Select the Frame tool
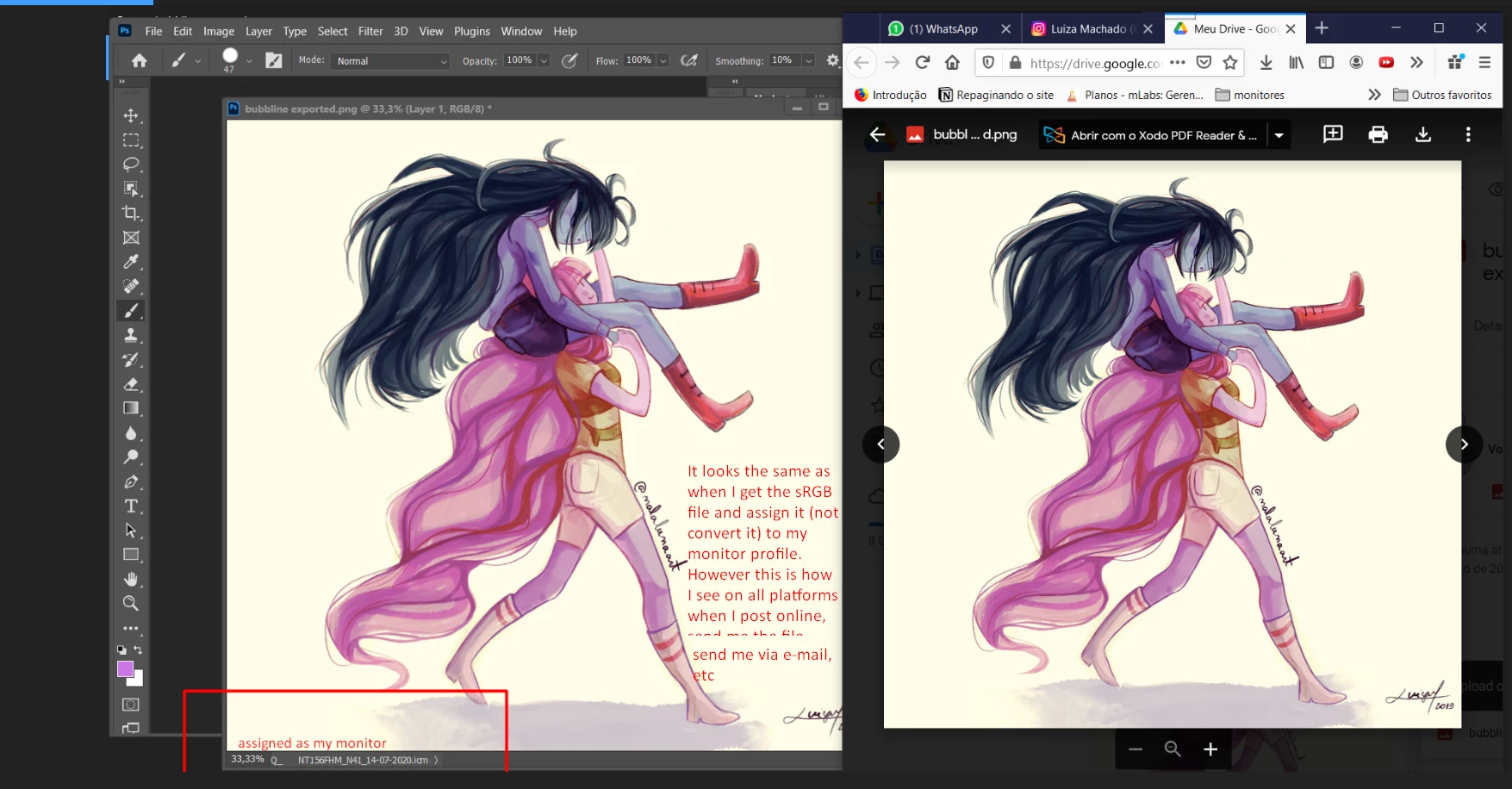This screenshot has height=789, width=1512. coord(131,238)
